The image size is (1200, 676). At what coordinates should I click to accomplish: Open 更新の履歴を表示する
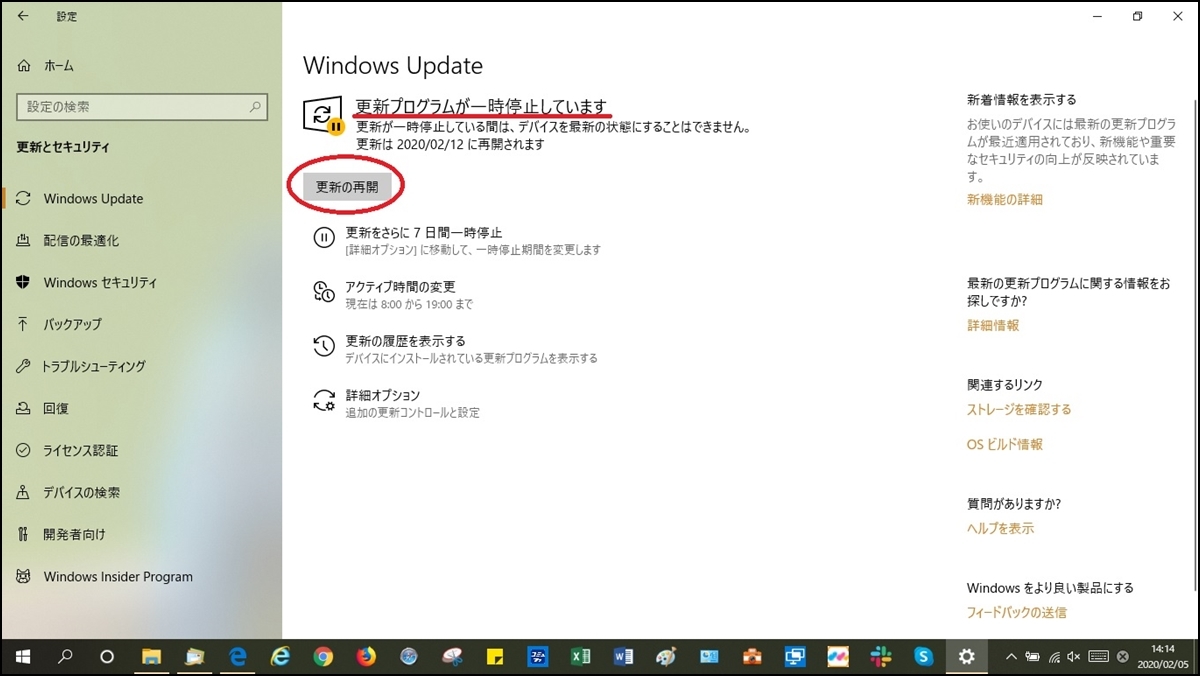click(x=405, y=340)
